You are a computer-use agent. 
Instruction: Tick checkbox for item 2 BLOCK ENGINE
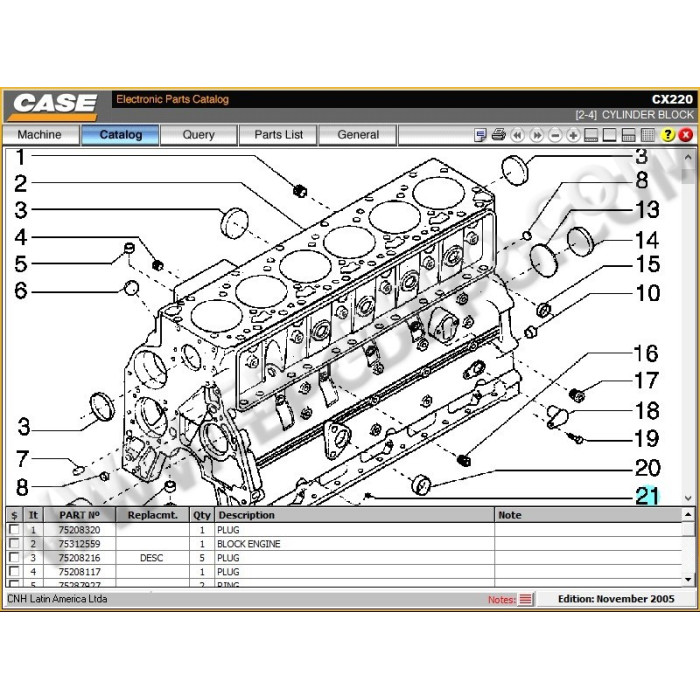14,543
